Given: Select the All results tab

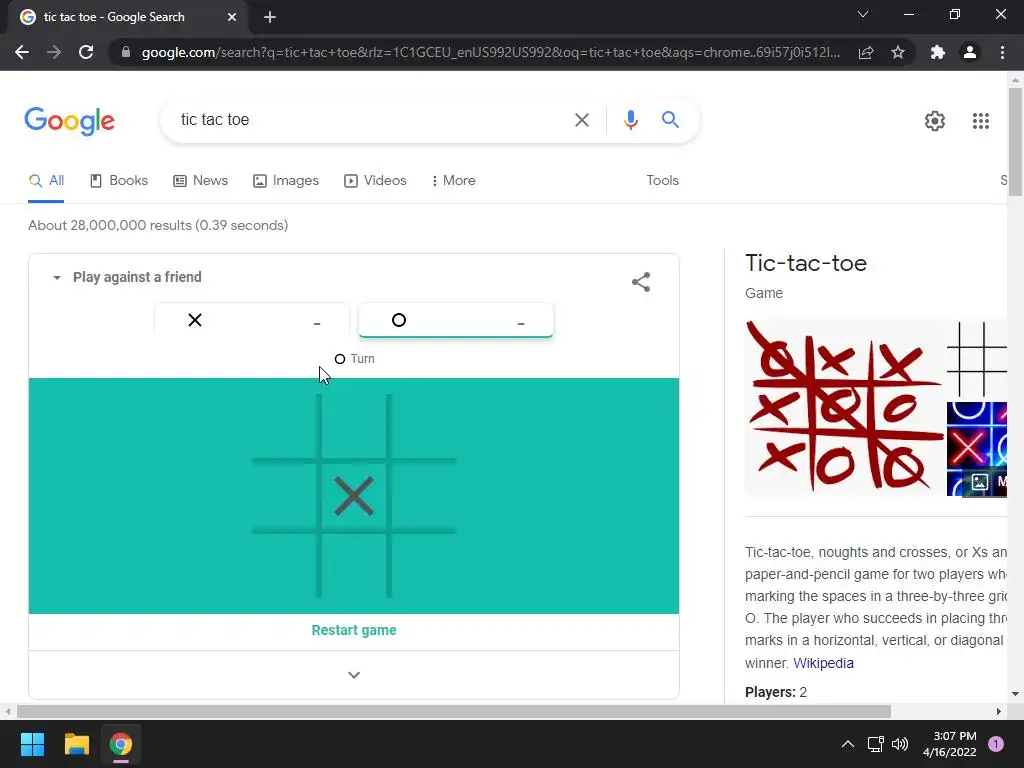Looking at the screenshot, I should 46,180.
